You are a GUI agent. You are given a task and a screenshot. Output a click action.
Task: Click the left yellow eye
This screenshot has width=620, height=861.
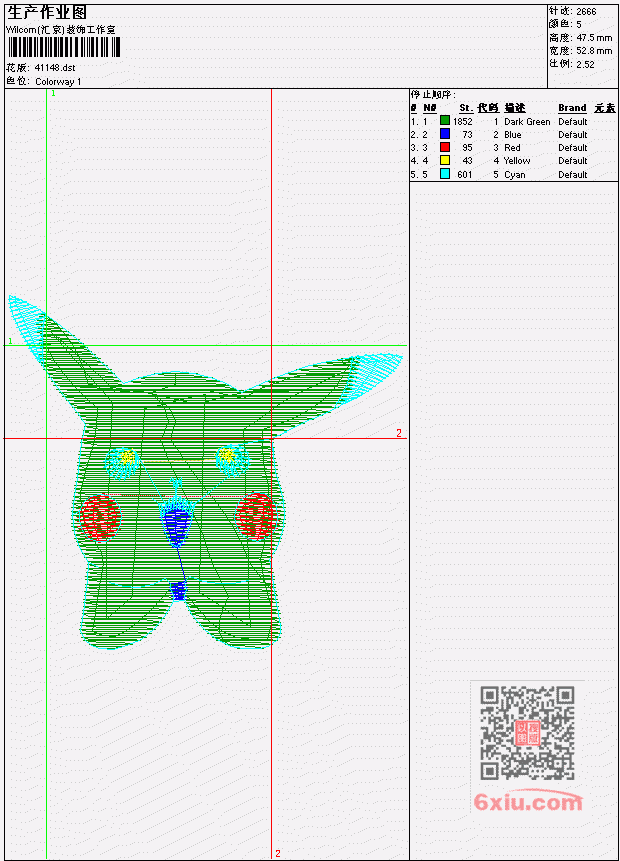click(x=127, y=456)
